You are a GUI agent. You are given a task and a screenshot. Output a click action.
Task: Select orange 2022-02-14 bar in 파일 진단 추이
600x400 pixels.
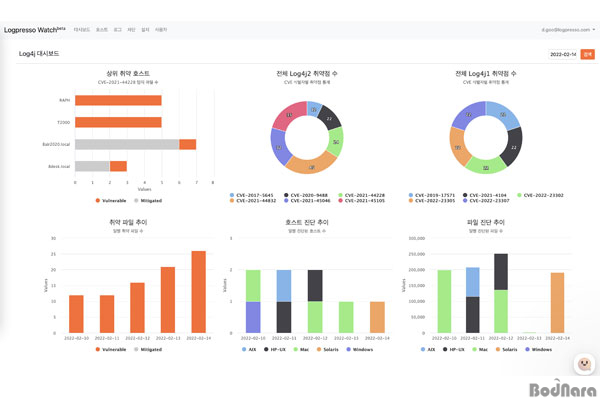[x=558, y=303]
